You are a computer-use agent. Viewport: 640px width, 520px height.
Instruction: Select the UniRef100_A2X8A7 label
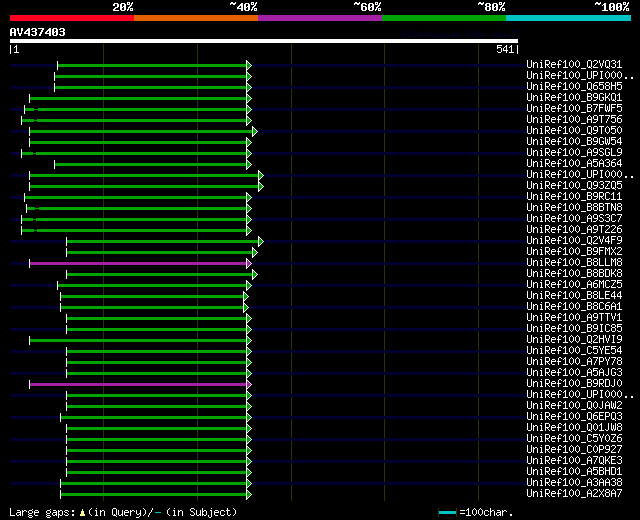tap(574, 494)
